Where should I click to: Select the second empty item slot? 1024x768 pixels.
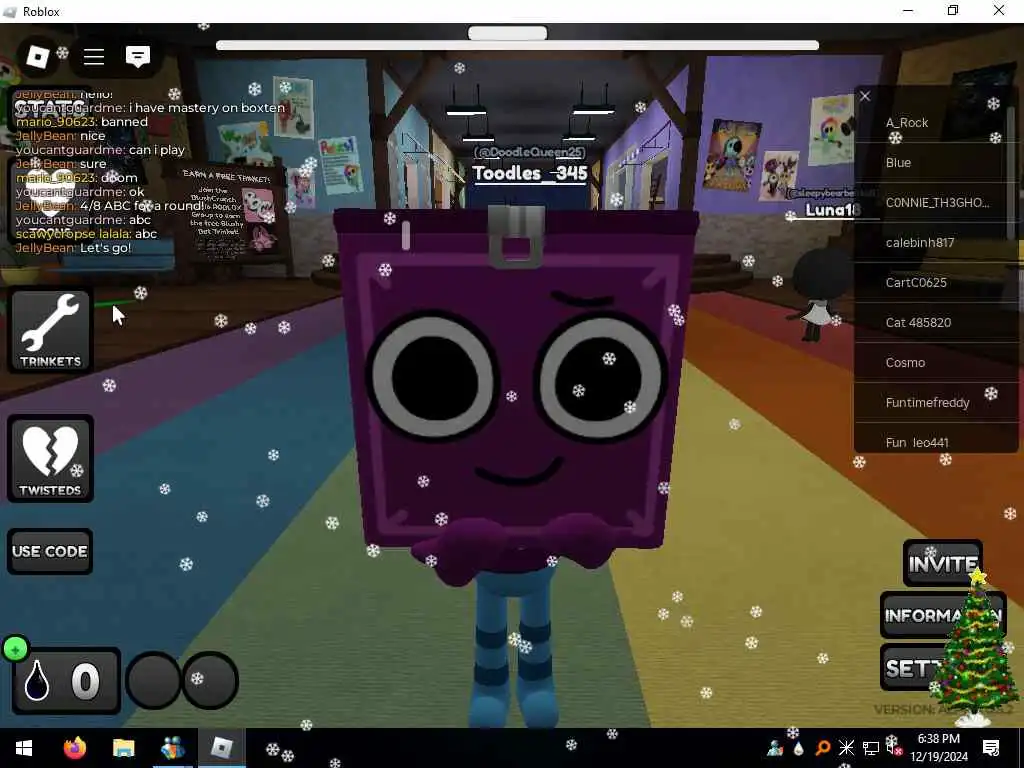210,680
